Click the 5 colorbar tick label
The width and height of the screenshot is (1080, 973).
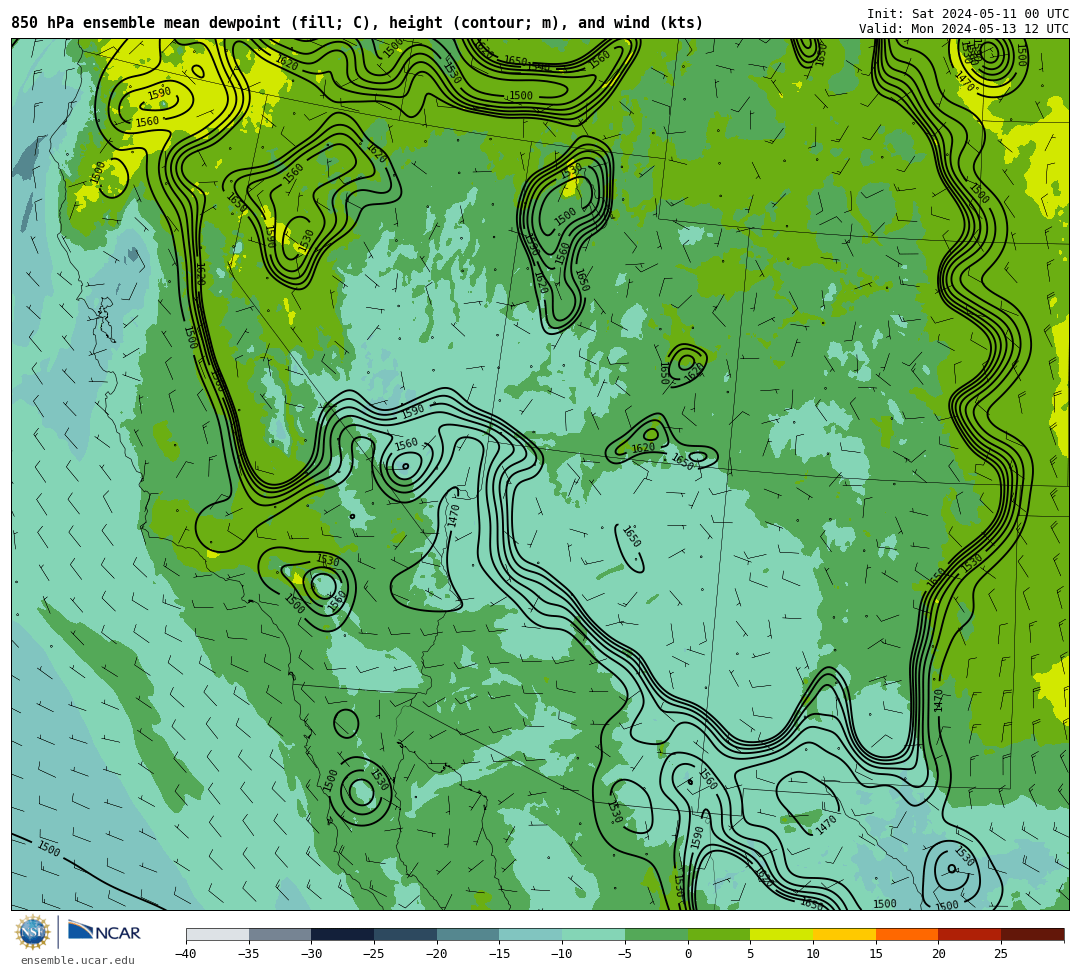pos(750,954)
